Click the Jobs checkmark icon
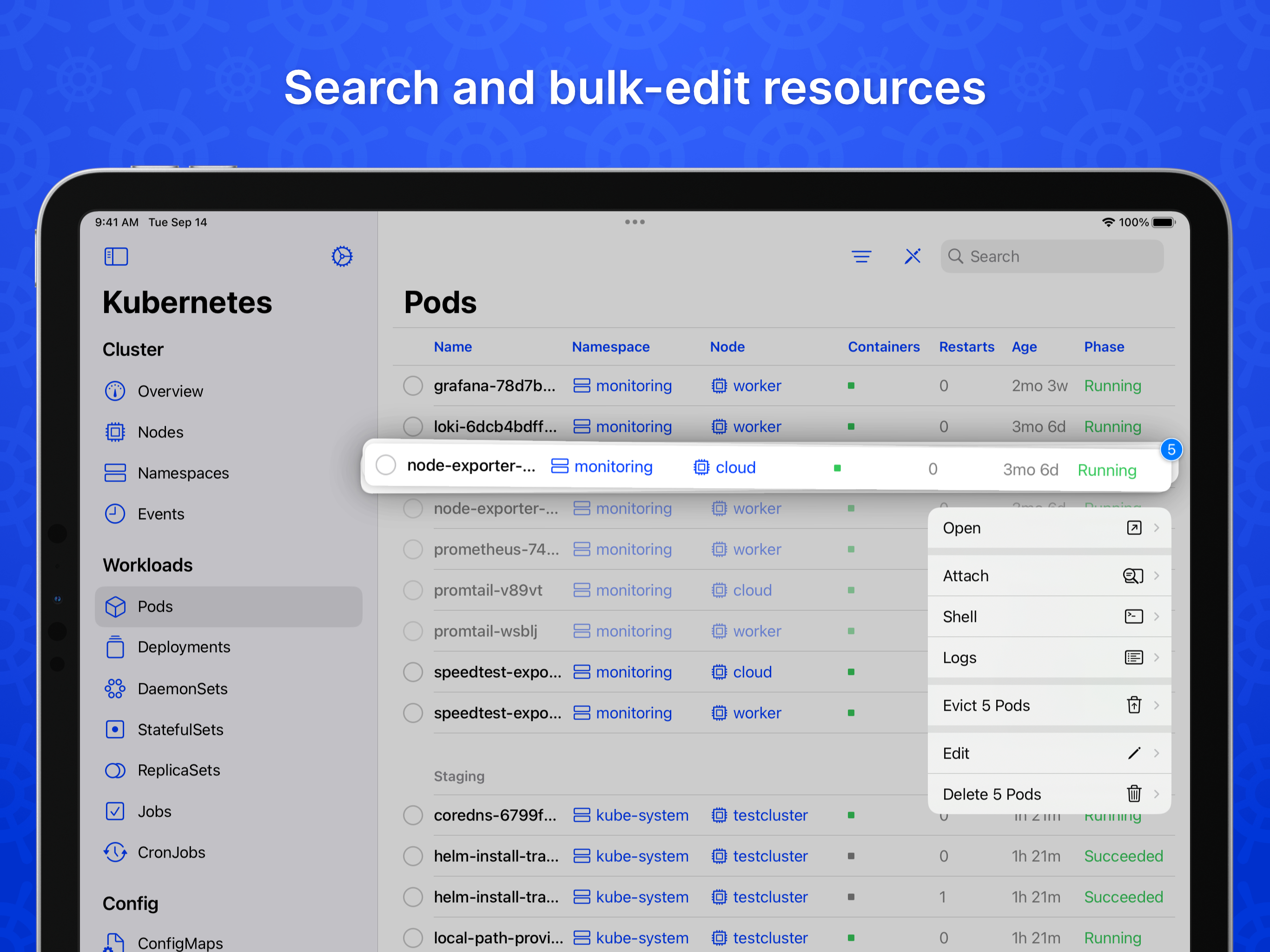This screenshot has height=952, width=1270. (115, 811)
